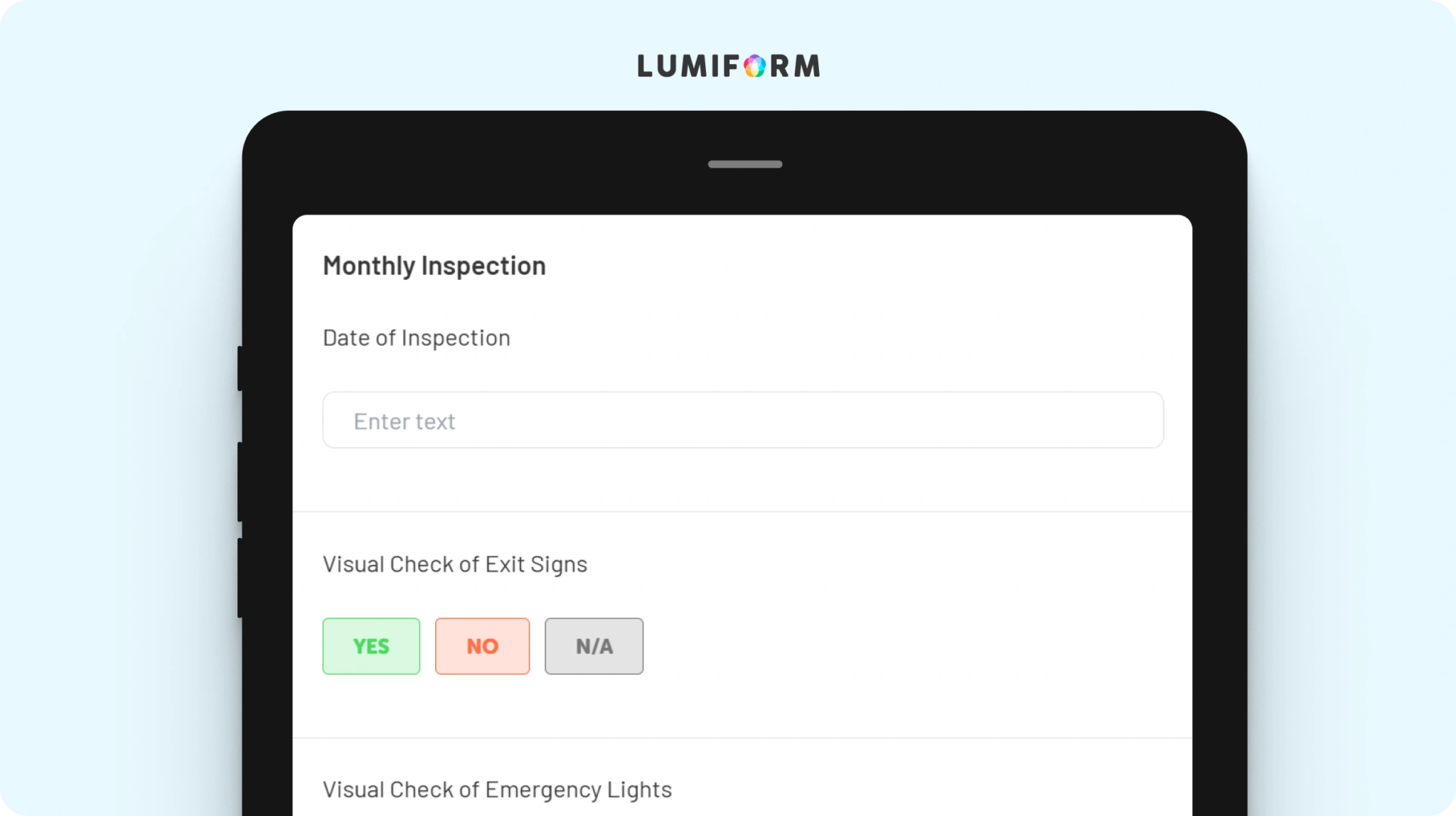Tap the tablet speaker bar

click(x=745, y=164)
